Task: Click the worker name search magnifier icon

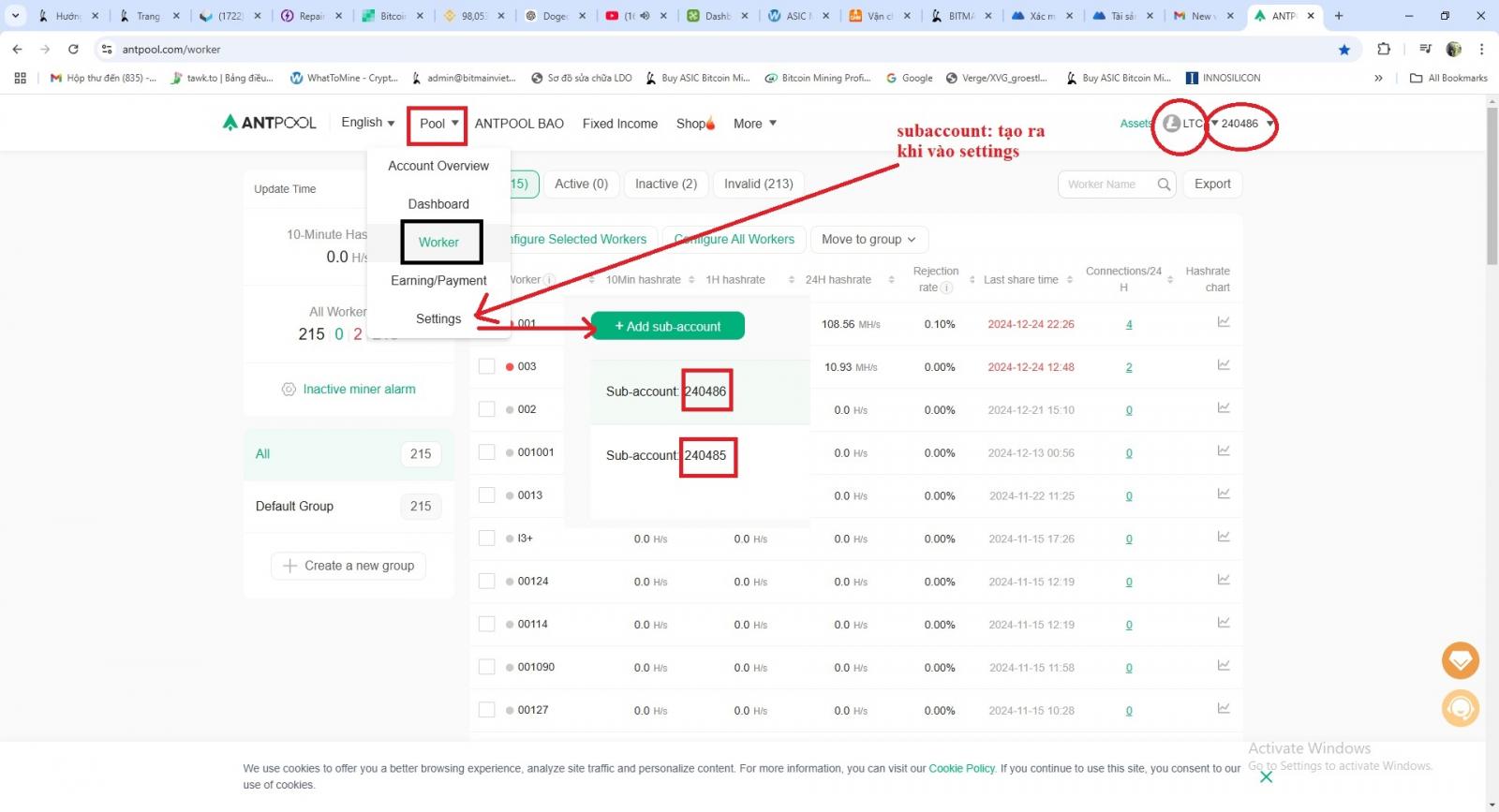Action: (1164, 185)
